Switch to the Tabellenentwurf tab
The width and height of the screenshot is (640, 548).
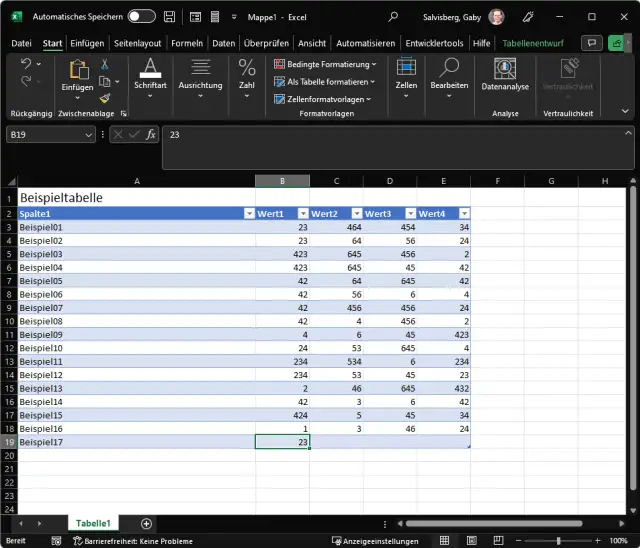pyautogui.click(x=533, y=43)
